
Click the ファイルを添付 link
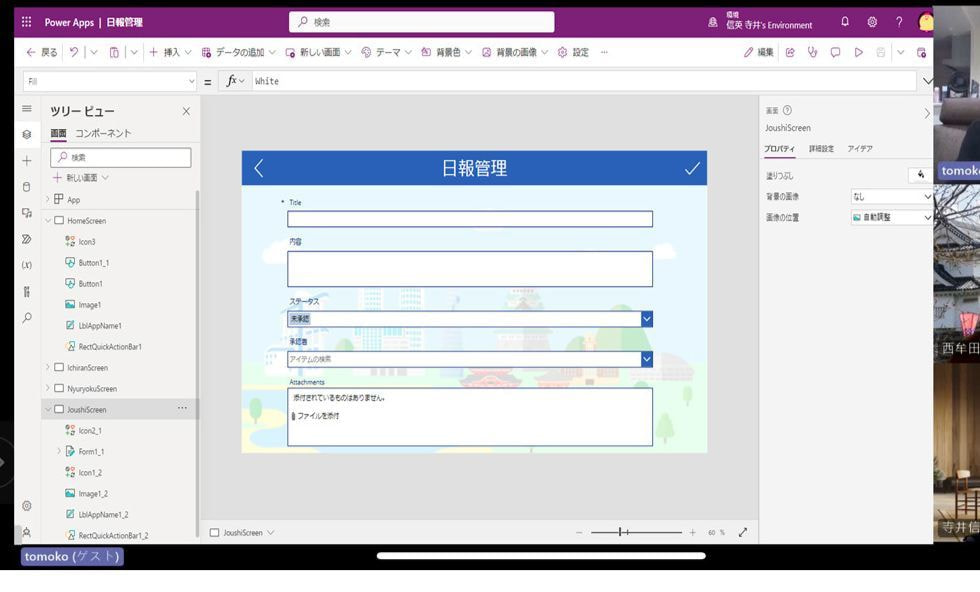click(316, 416)
